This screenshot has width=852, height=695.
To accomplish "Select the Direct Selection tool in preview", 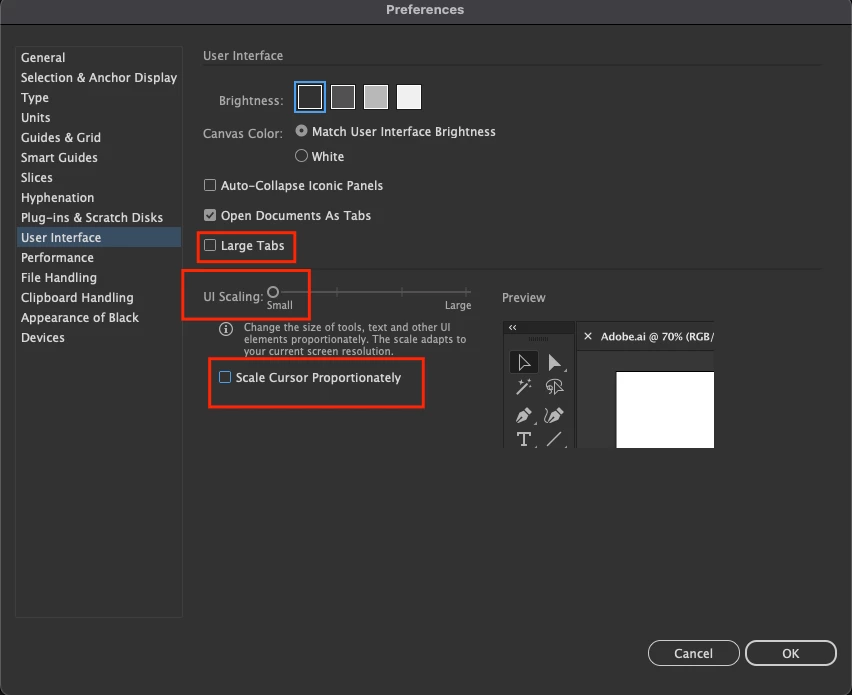I will (554, 362).
